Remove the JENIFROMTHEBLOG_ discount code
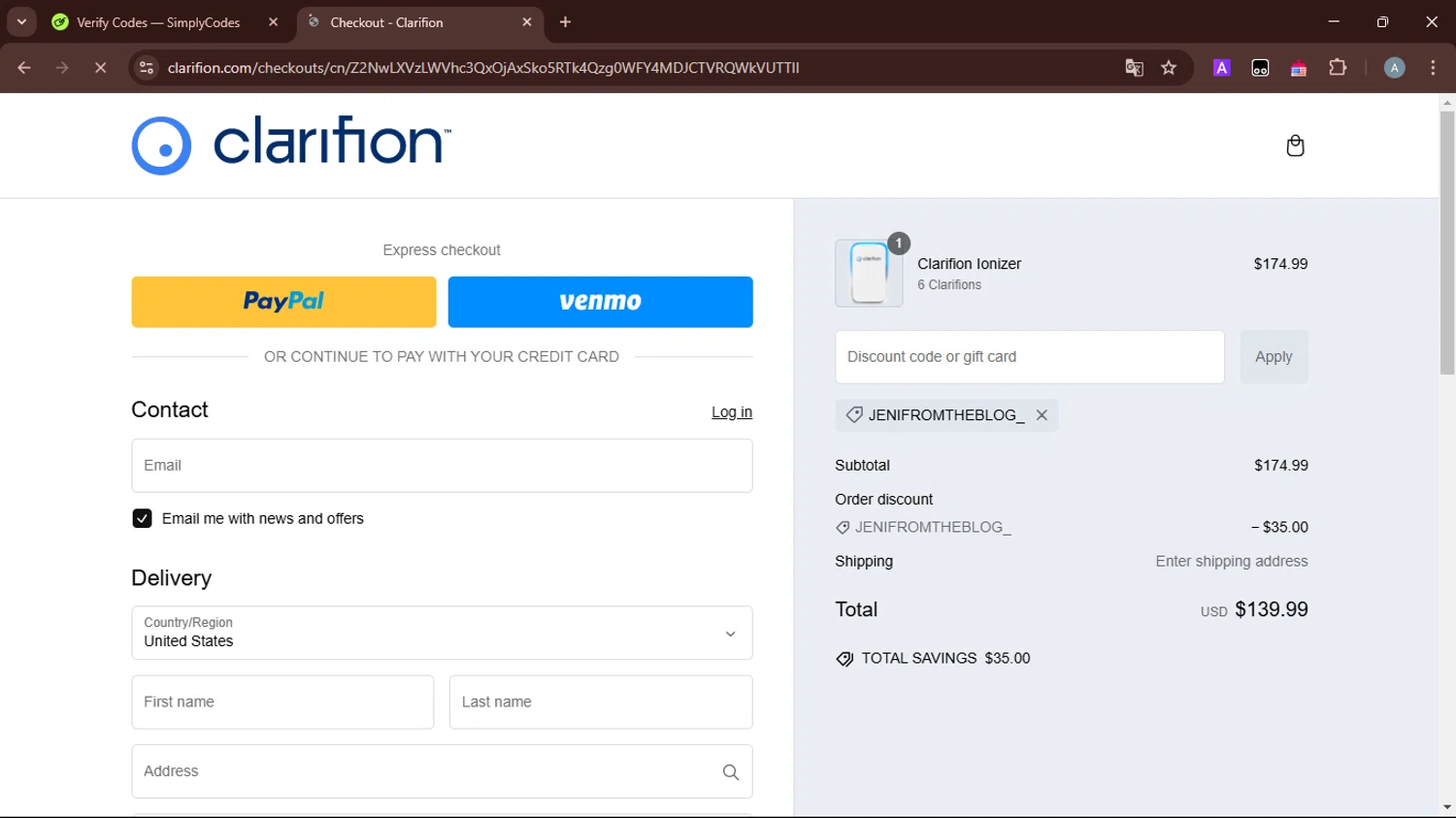1456x818 pixels. point(1042,415)
